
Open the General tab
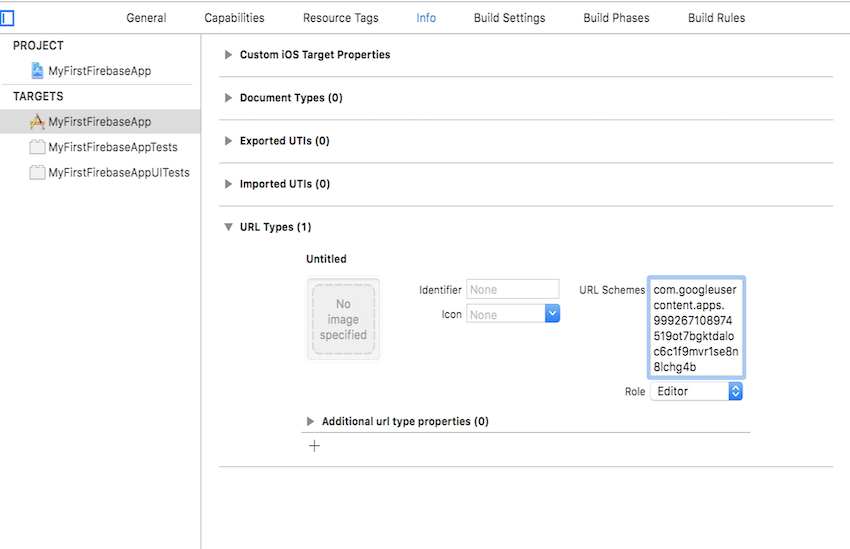point(146,18)
